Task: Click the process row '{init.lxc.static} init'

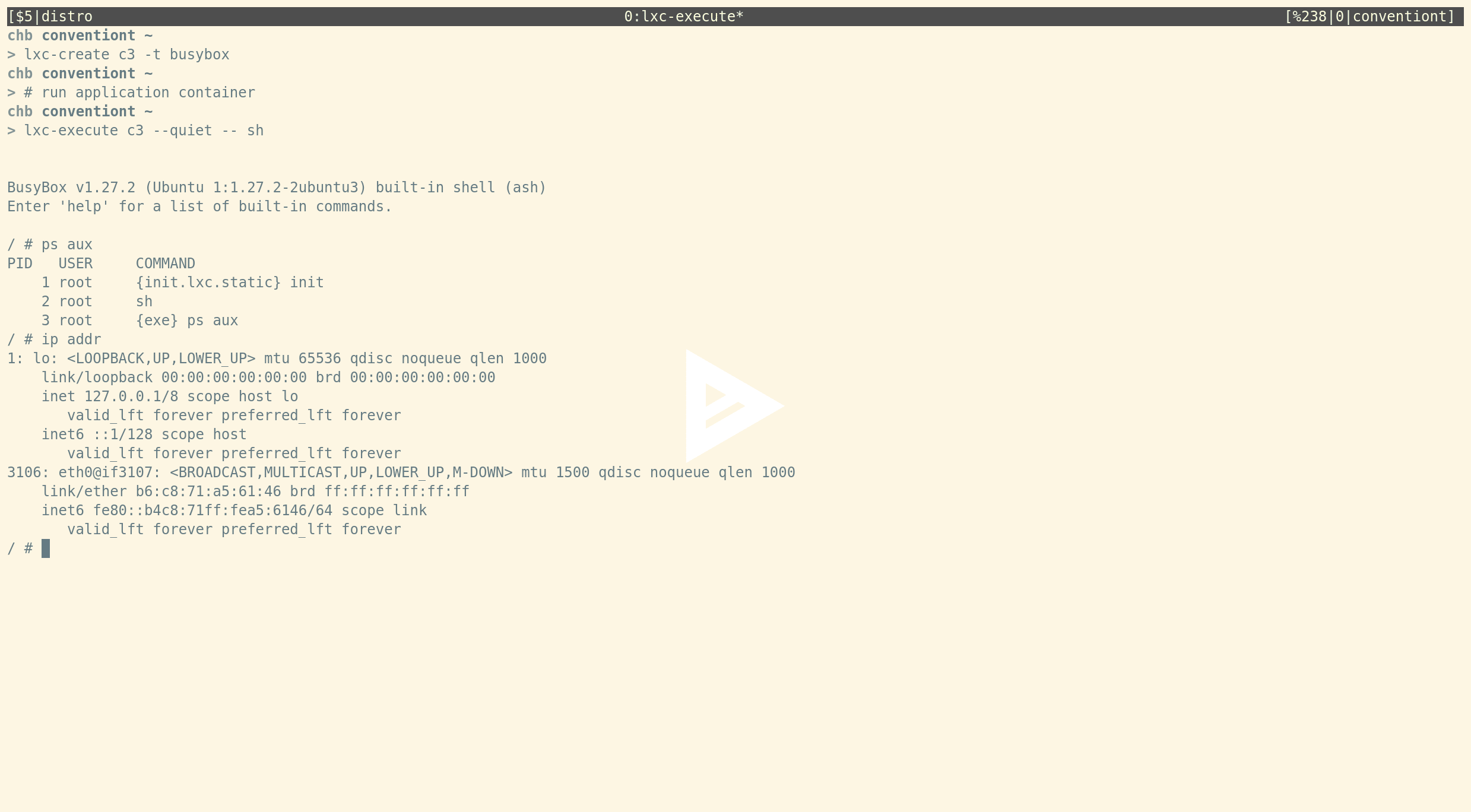Action: [183, 283]
